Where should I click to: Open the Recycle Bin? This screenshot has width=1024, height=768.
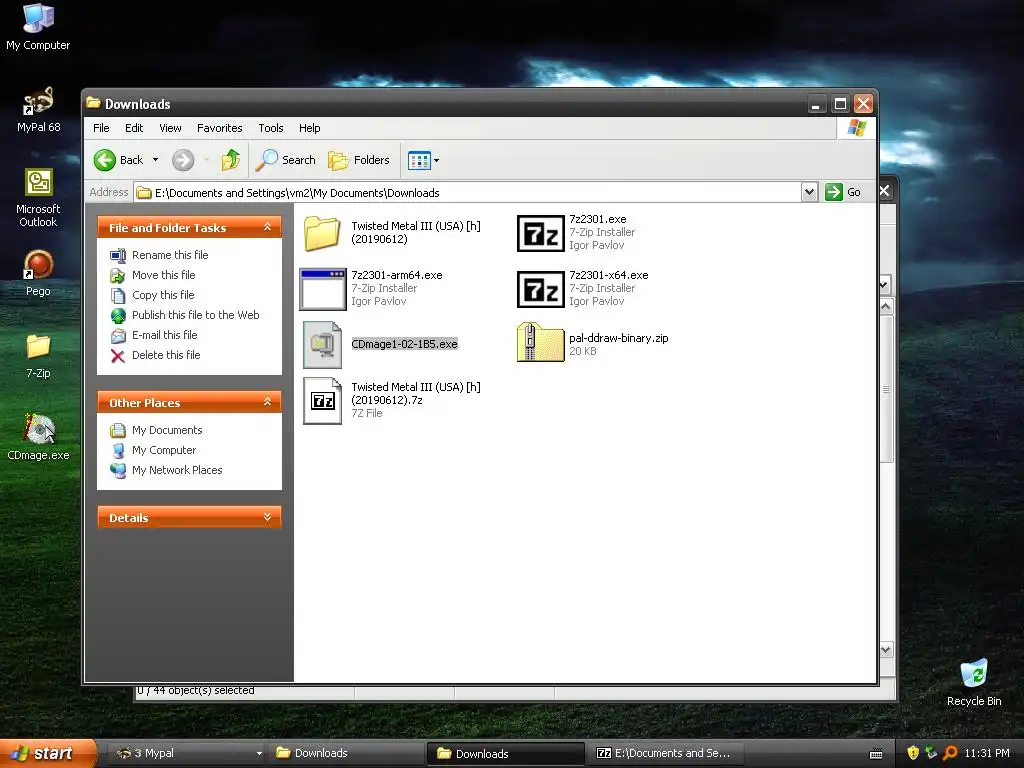[974, 682]
